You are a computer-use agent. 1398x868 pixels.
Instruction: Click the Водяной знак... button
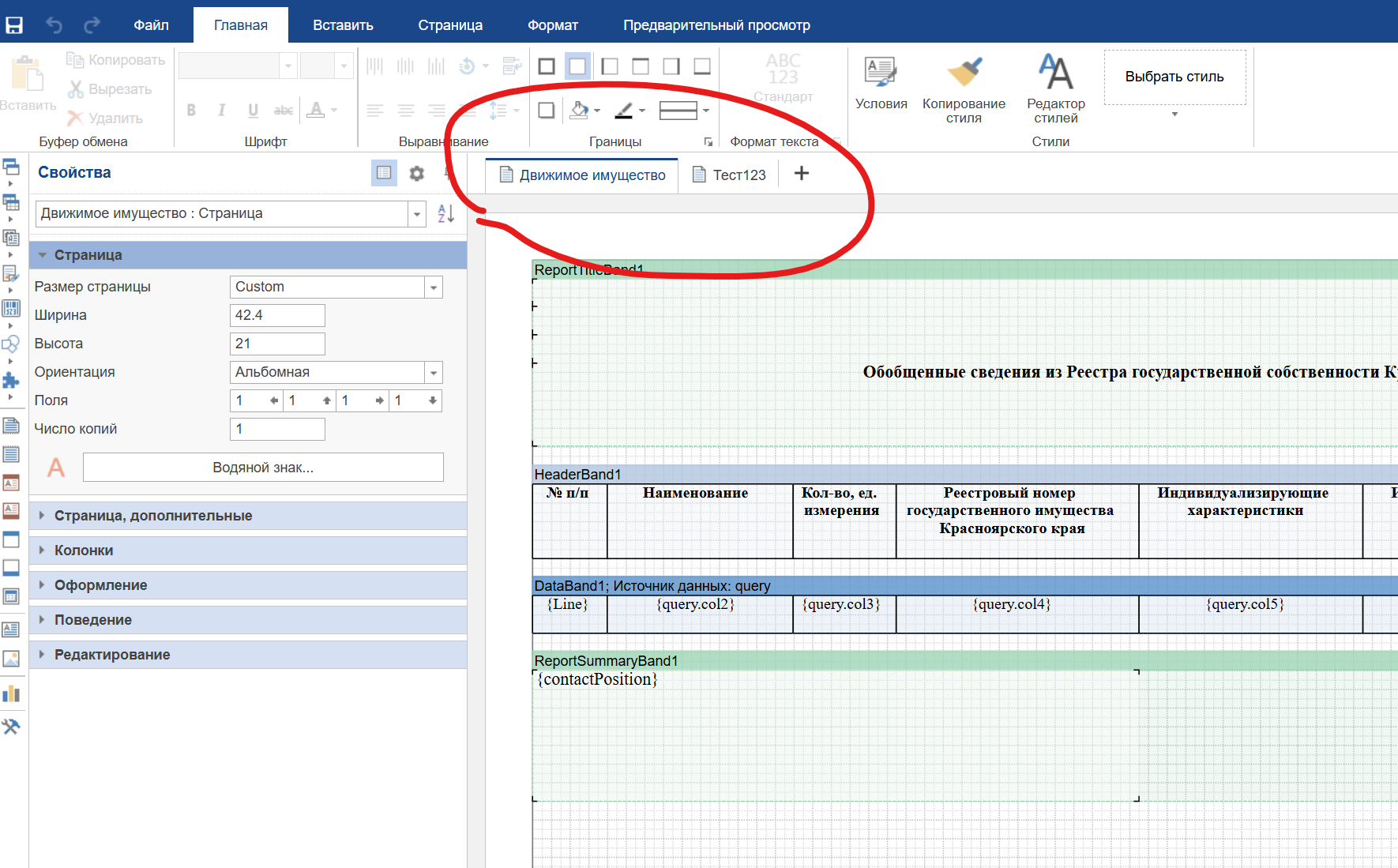(263, 468)
